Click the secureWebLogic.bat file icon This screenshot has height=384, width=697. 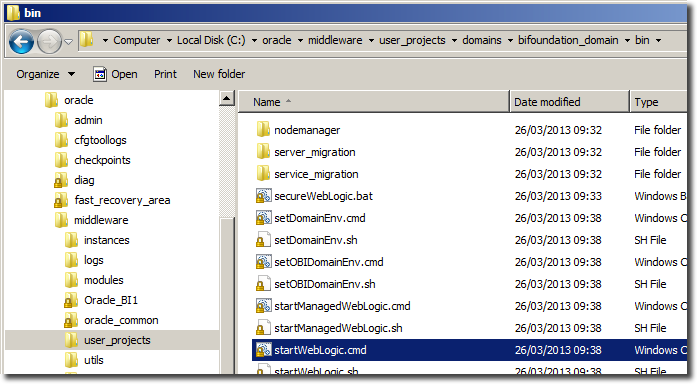(263, 196)
